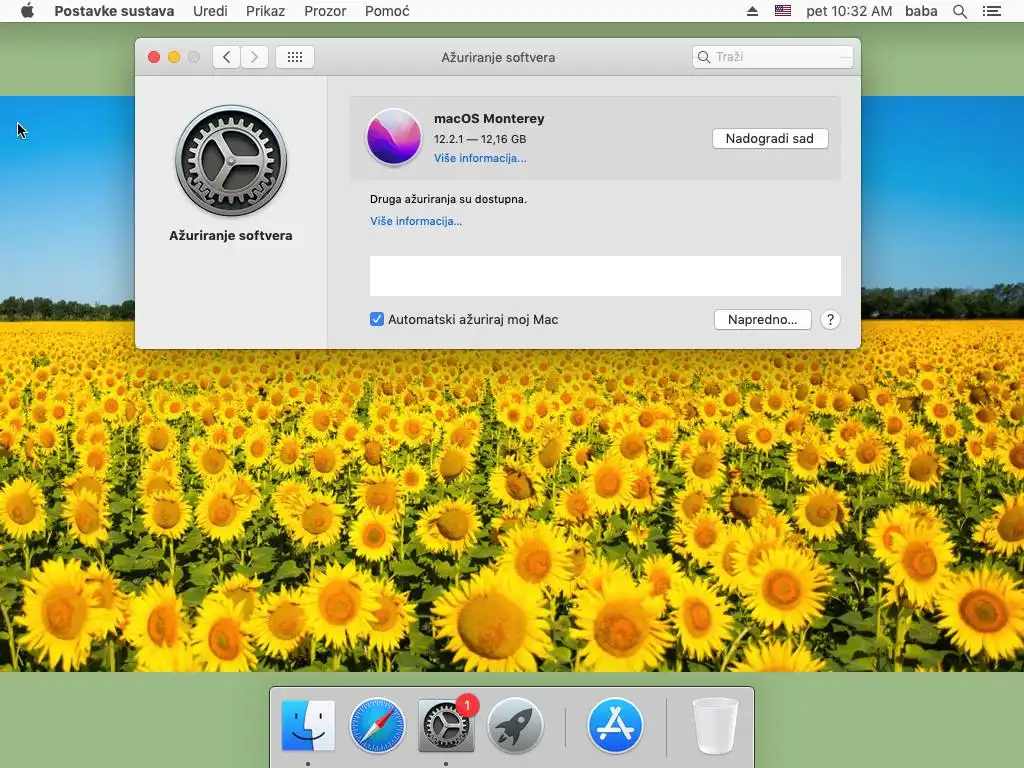The width and height of the screenshot is (1024, 768).
Task: Open the Uredi menu
Action: pos(210,11)
